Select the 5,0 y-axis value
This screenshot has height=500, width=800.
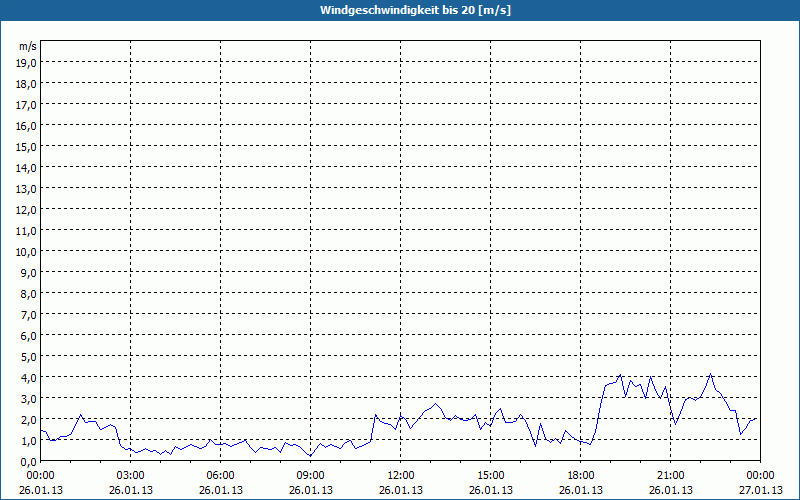tap(29, 357)
